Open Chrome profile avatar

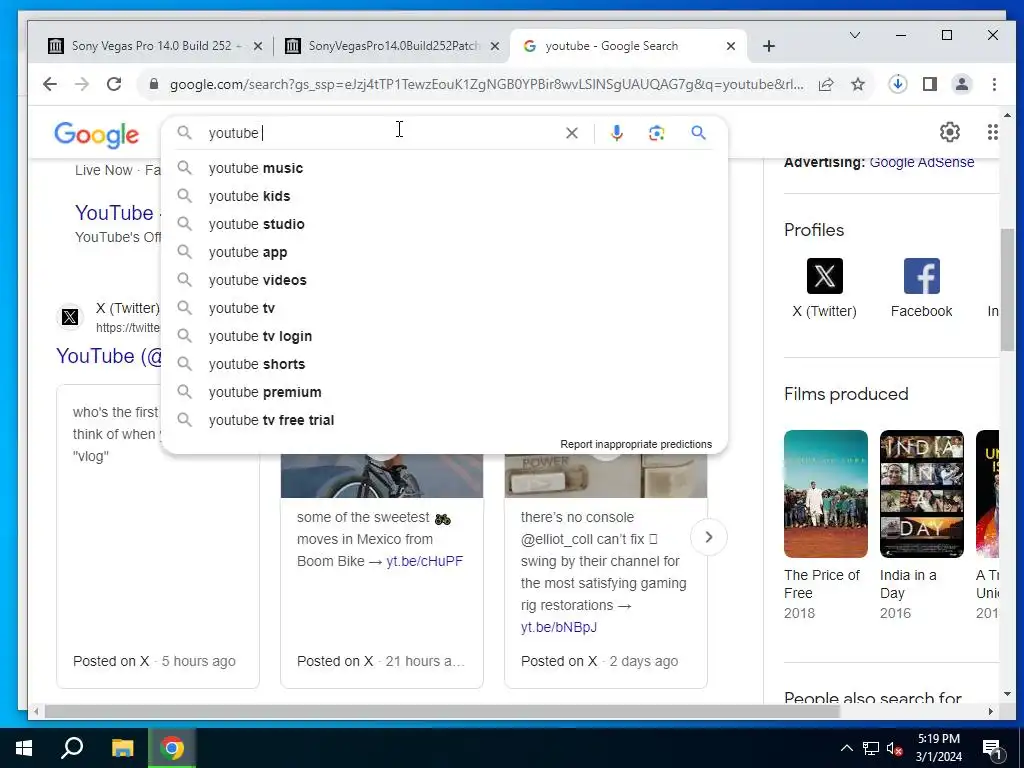pyautogui.click(x=962, y=84)
